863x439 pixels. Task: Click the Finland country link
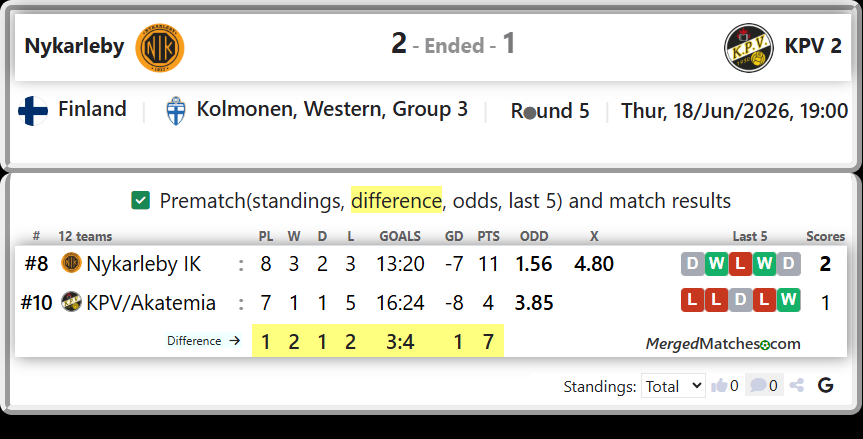[x=92, y=109]
